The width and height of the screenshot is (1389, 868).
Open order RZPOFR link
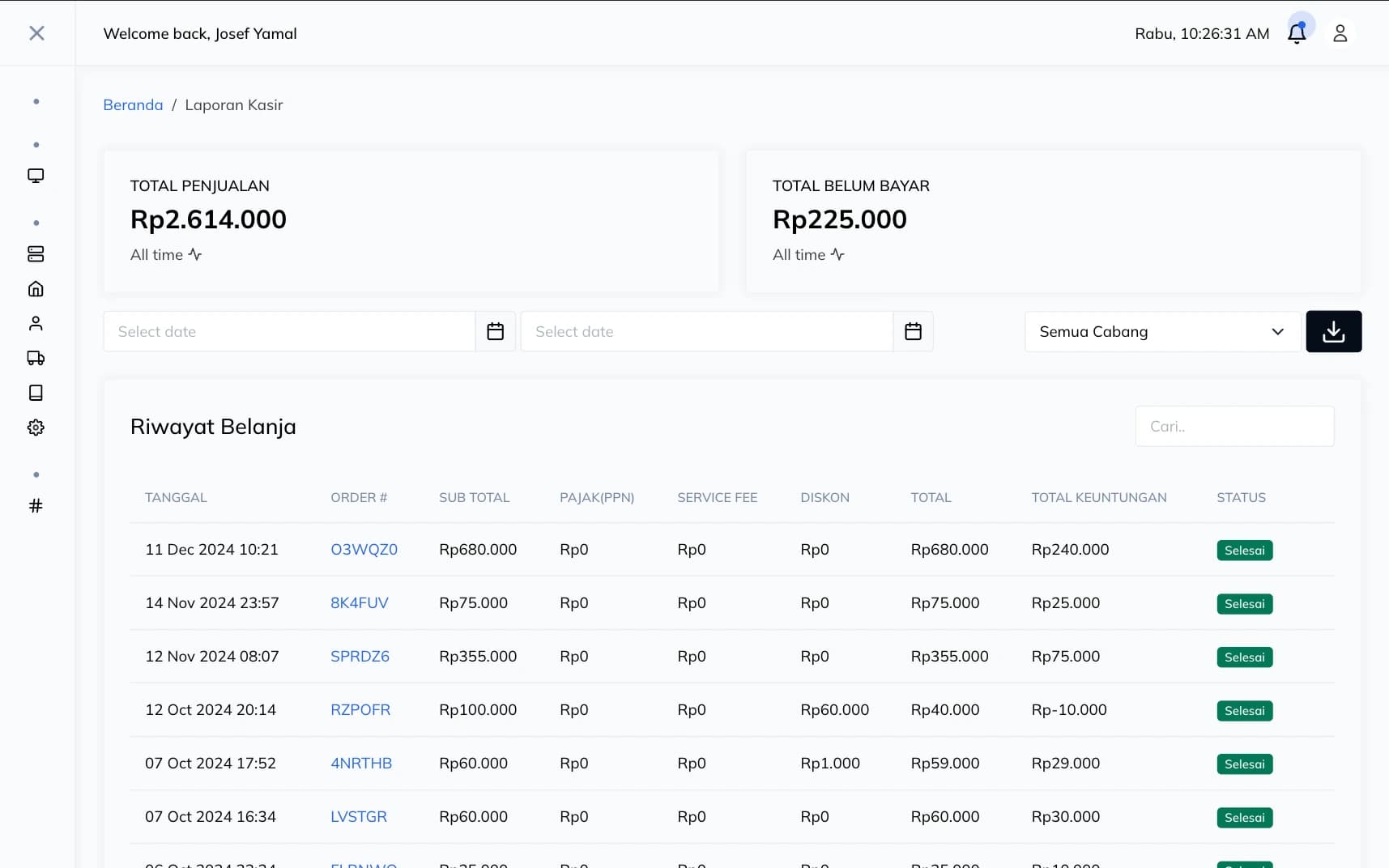click(360, 709)
